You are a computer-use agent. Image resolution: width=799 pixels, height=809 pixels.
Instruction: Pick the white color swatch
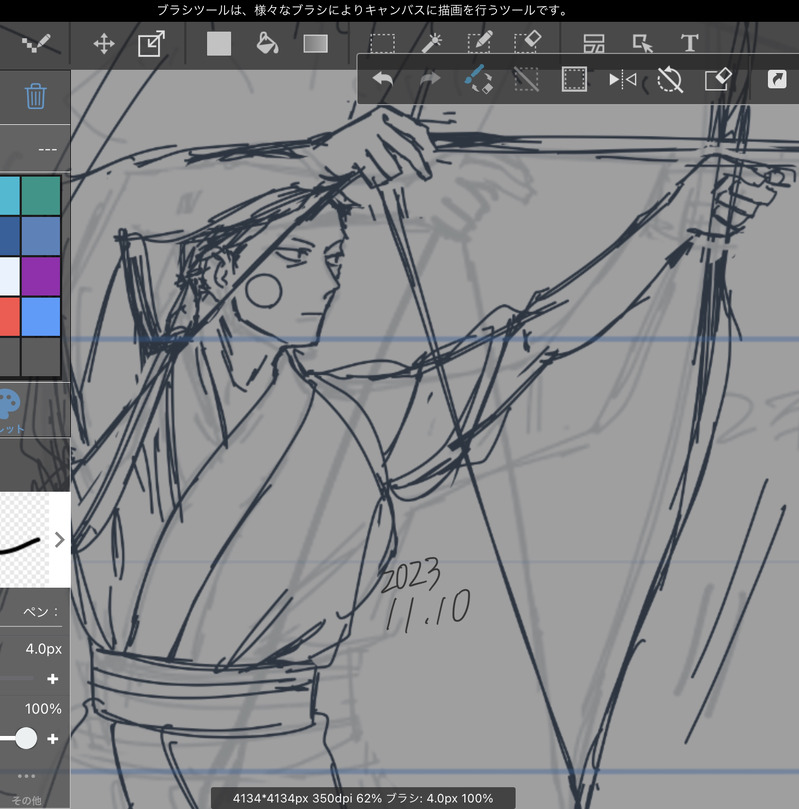[9, 276]
